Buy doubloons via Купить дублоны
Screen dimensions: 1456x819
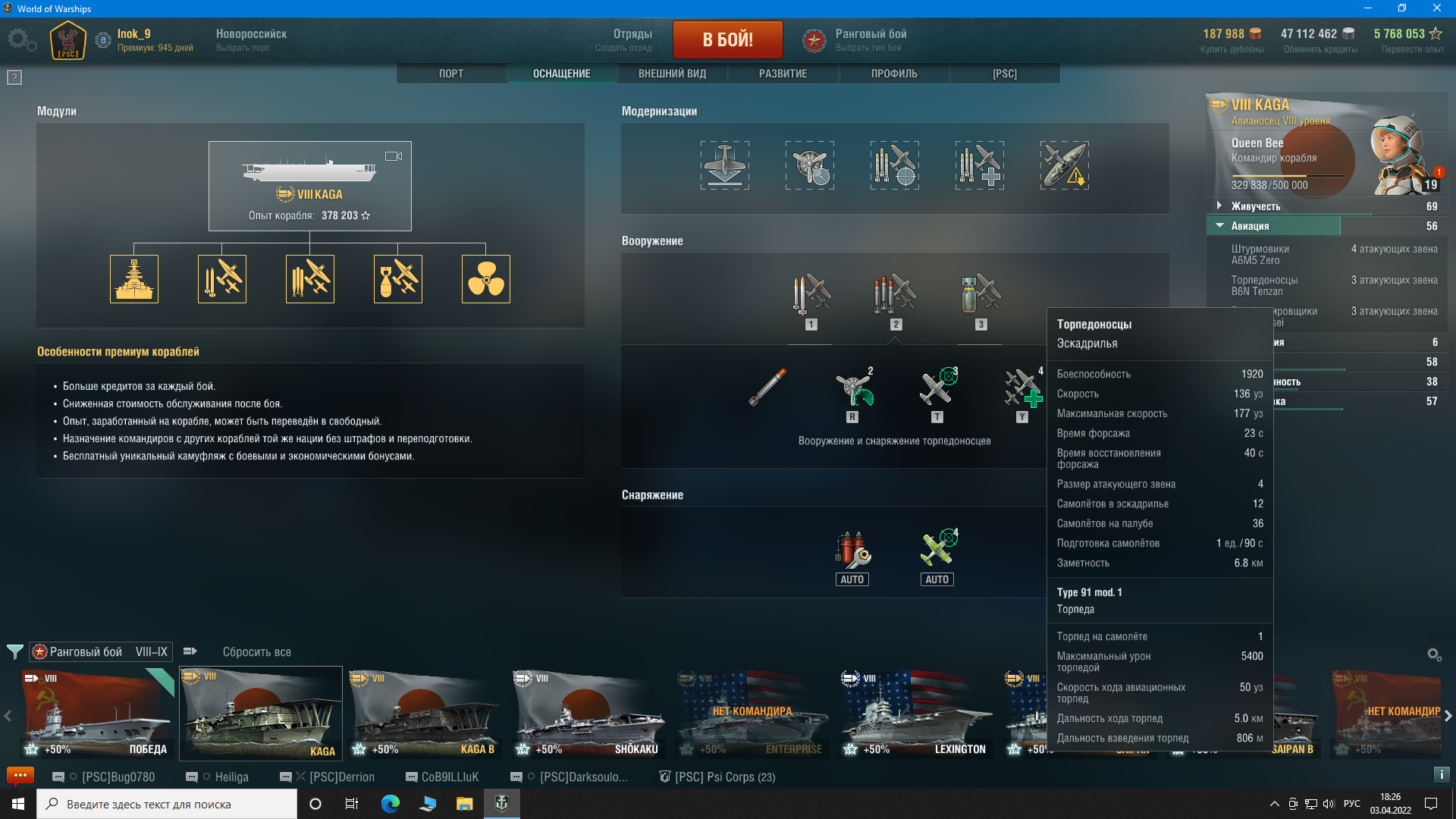coord(1232,49)
